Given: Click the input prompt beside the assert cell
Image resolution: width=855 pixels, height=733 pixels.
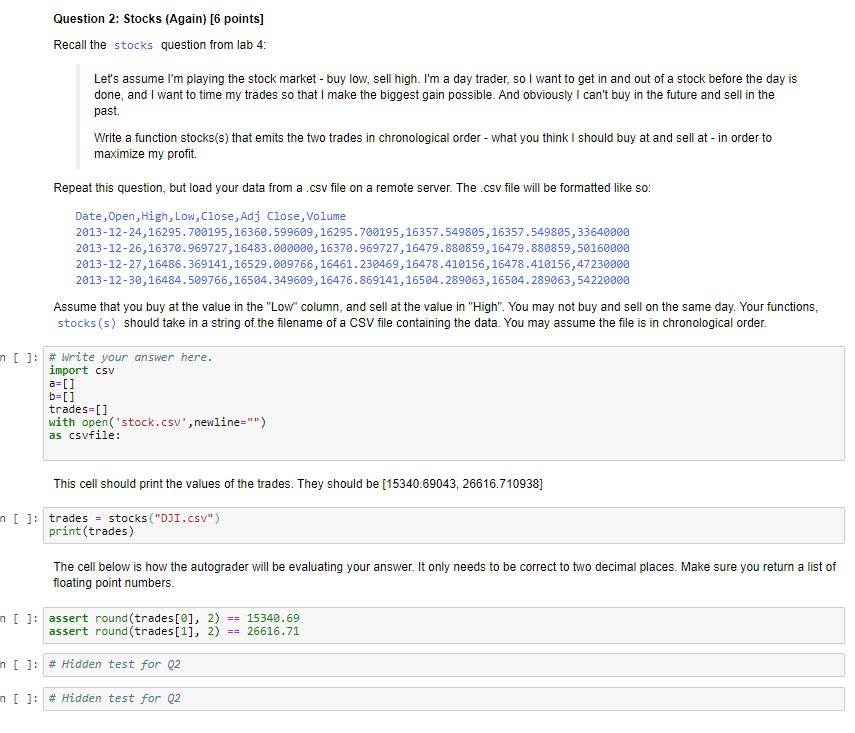Looking at the screenshot, I should [x=20, y=618].
